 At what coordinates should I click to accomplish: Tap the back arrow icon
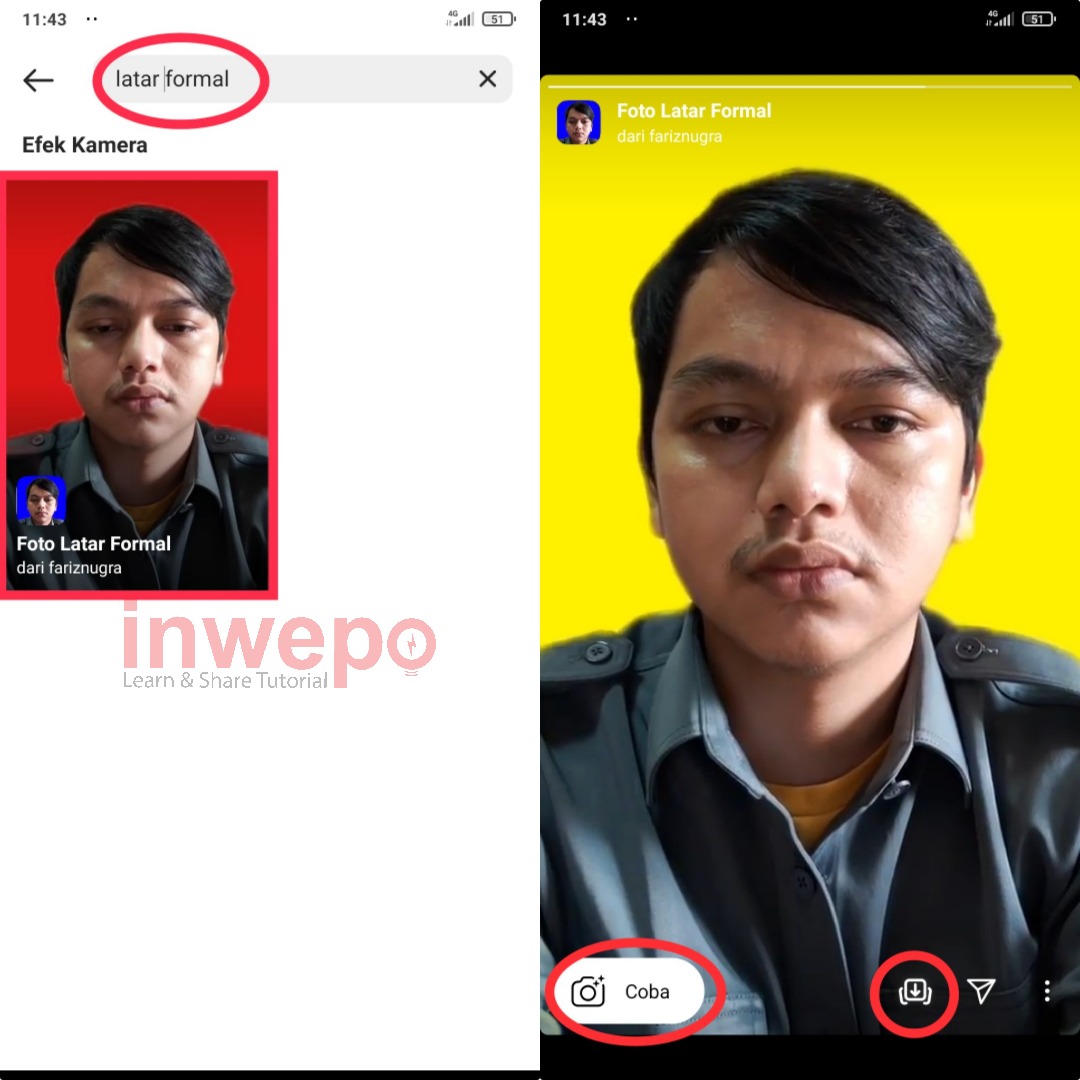tap(38, 79)
